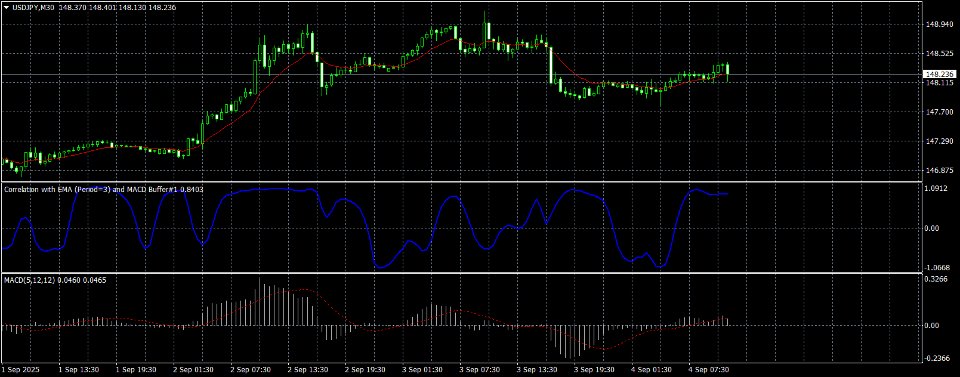Image resolution: width=960 pixels, height=377 pixels.
Task: Click the 2 Sep 01:30 time label
Action: pos(192,370)
